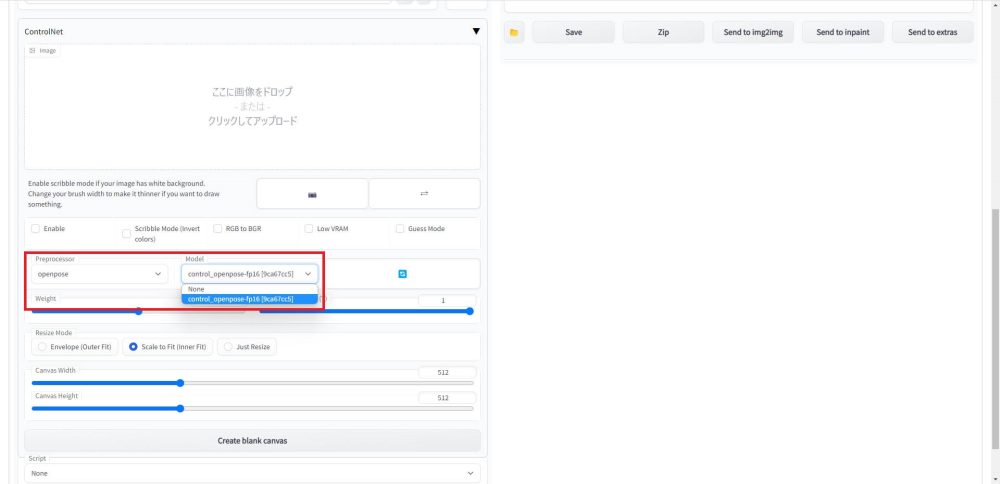The image size is (1000, 484).
Task: Enable the ControlNet Enable checkbox
Action: point(36,228)
